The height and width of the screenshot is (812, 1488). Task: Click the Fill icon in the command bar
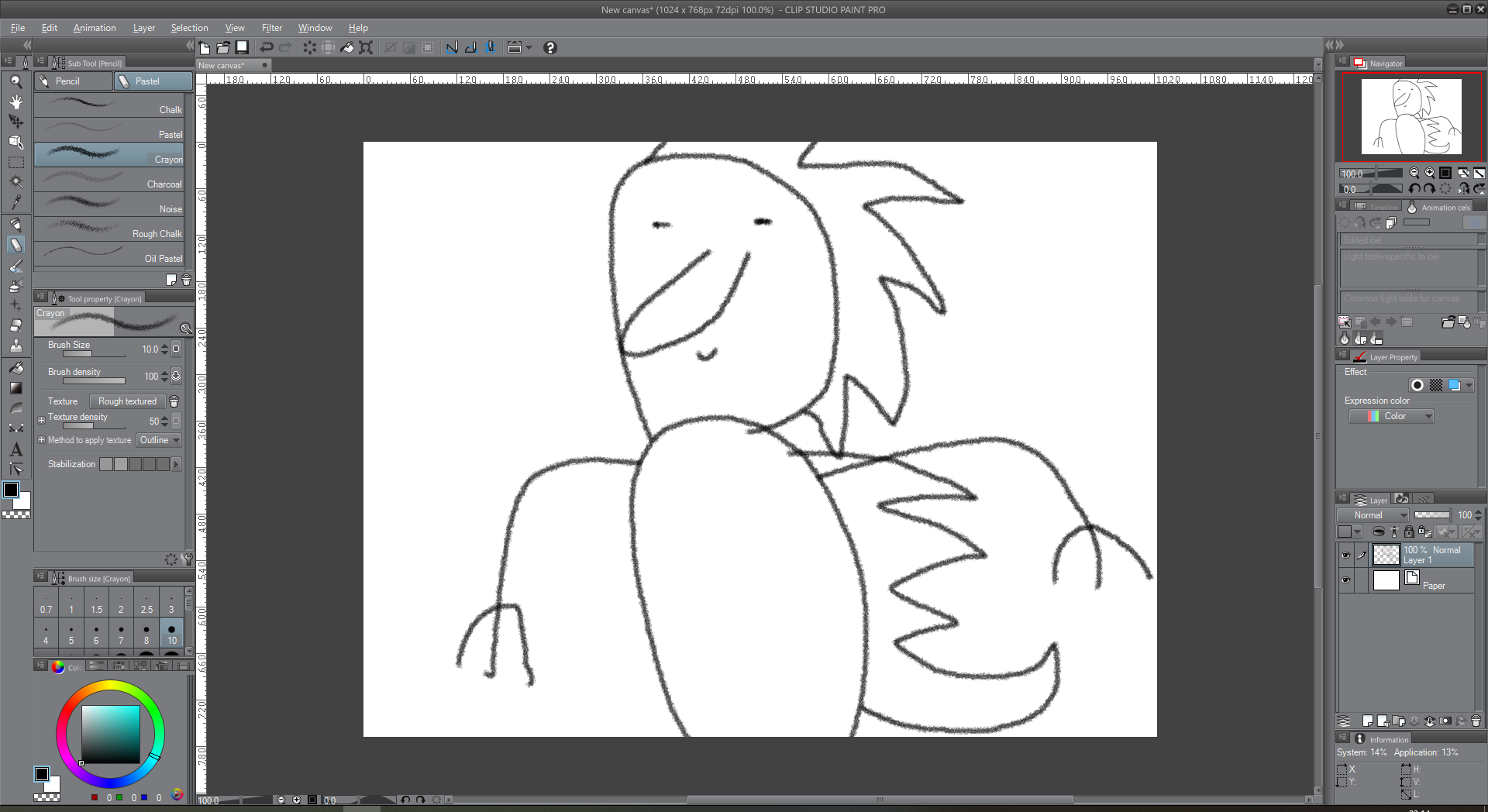coord(347,48)
